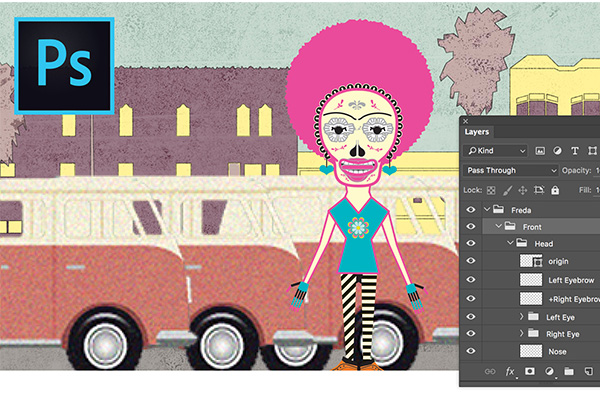This screenshot has height=395, width=600.
Task: Hide the Freda group visibility eye
Action: [471, 210]
